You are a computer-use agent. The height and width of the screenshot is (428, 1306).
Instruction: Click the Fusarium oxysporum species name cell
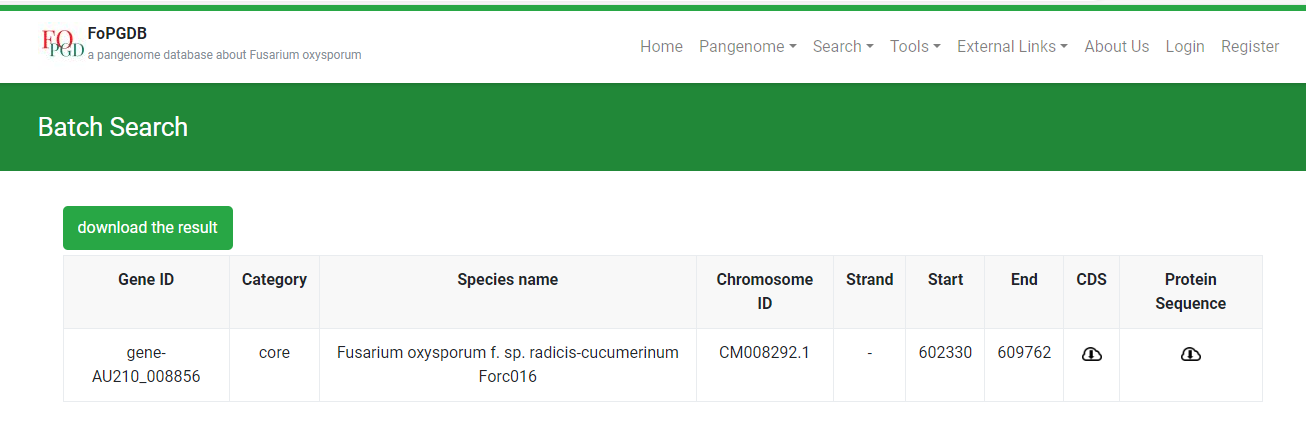508,365
